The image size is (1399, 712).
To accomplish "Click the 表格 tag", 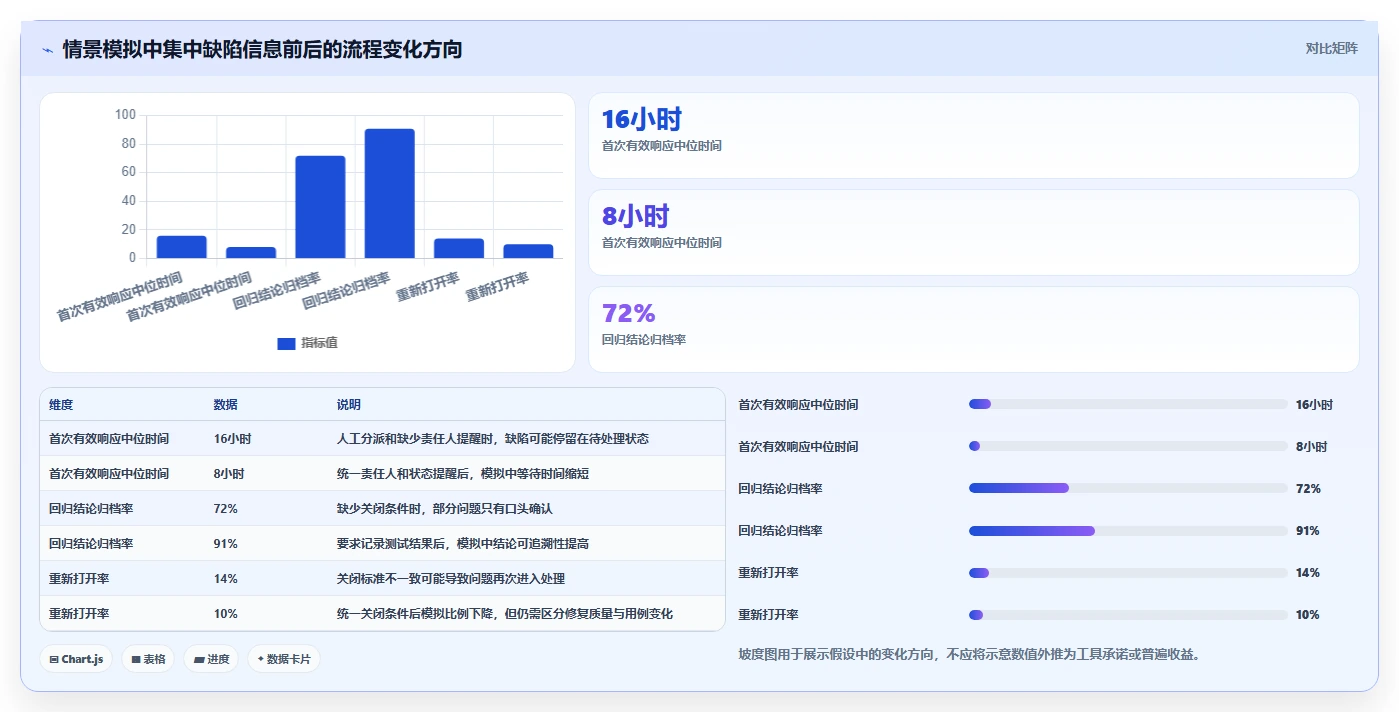I will (148, 659).
